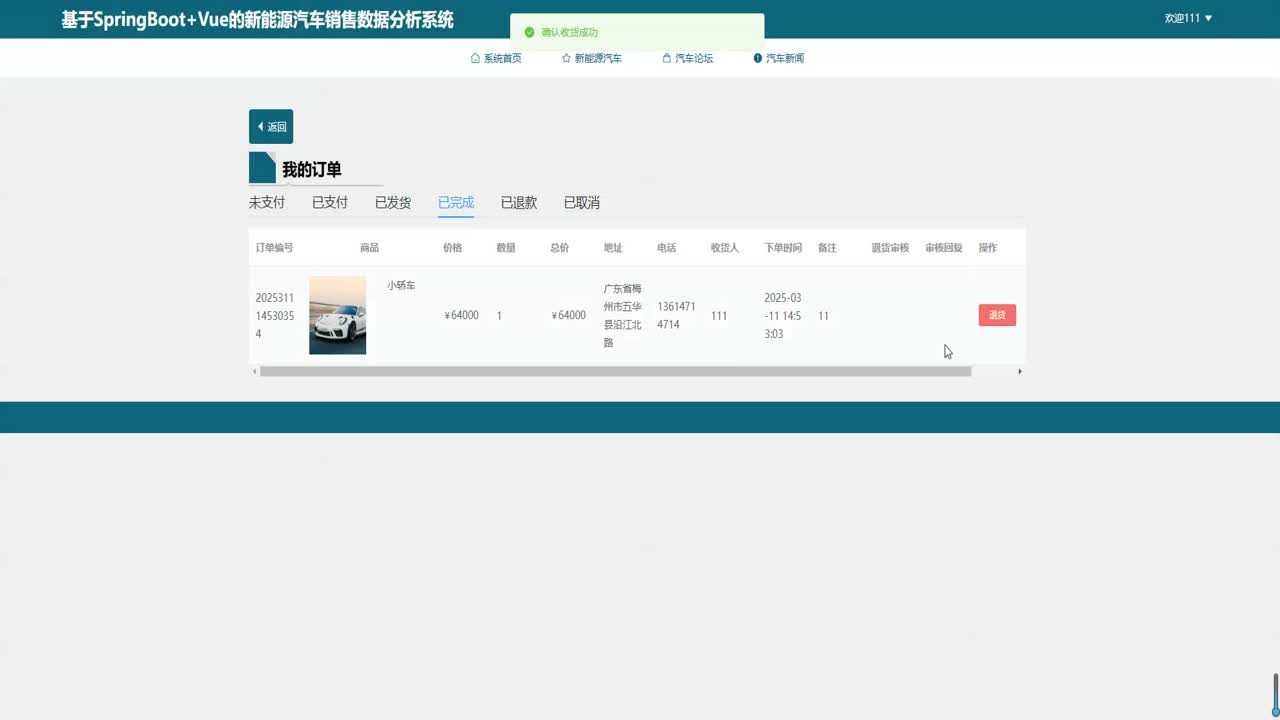Switch to the 已取消 tab
This screenshot has height=720, width=1280.
[582, 202]
